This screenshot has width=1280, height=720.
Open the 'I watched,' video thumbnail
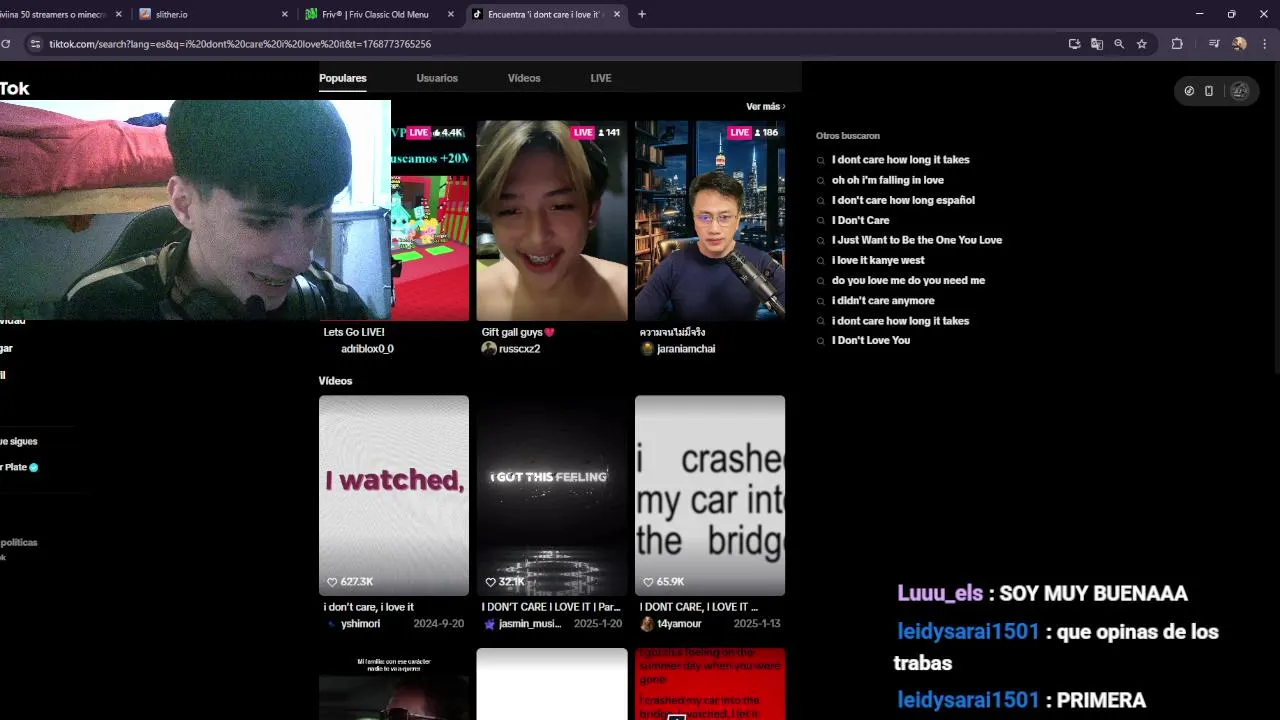(x=394, y=496)
